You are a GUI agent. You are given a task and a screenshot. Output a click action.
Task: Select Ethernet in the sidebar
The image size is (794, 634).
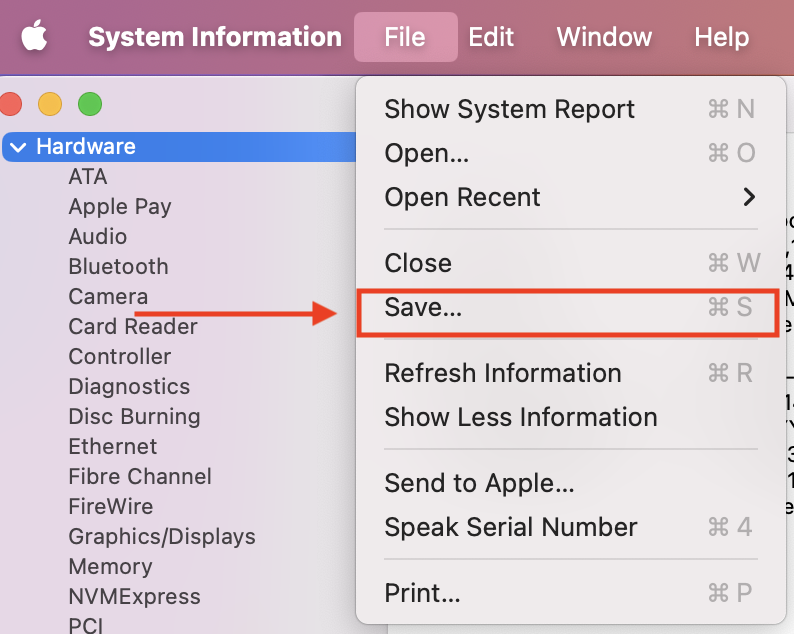(112, 447)
